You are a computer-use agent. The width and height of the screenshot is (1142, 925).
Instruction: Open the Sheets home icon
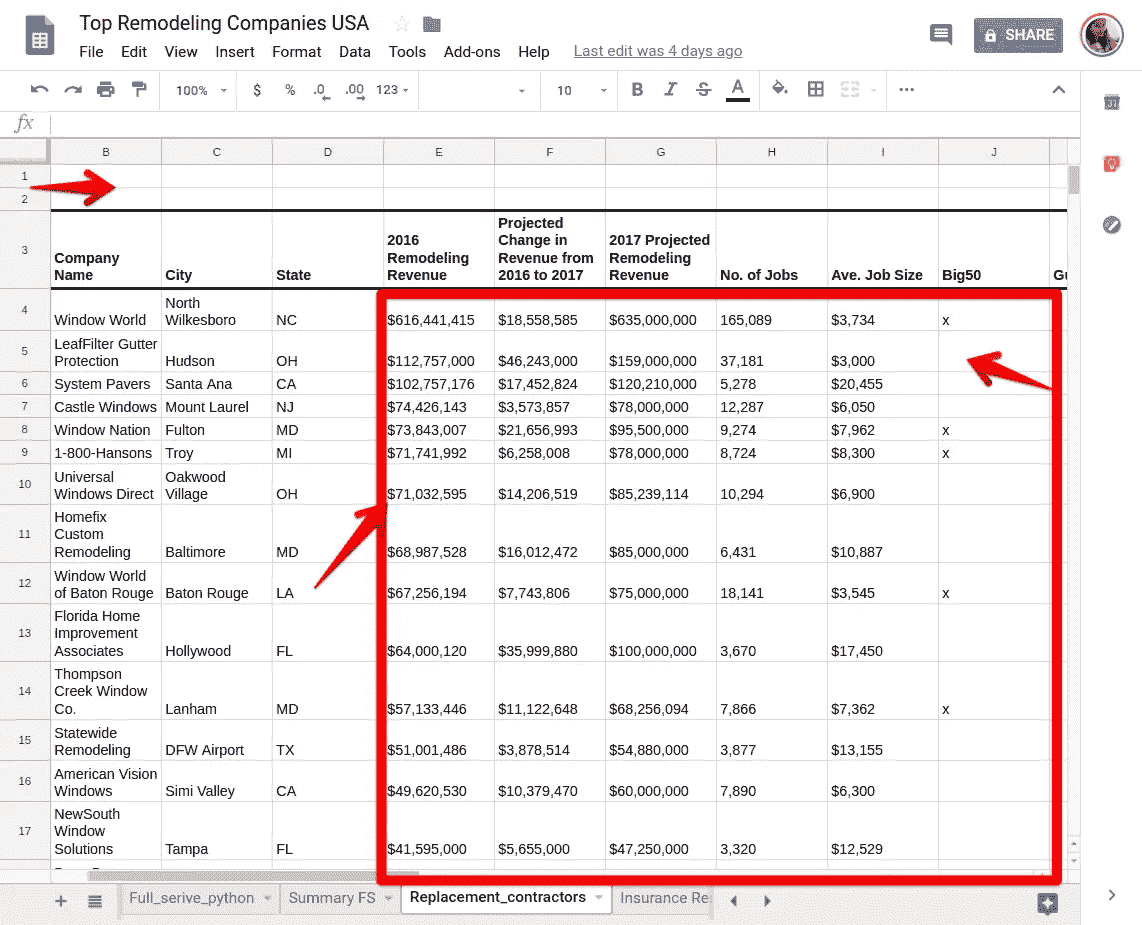(x=40, y=34)
